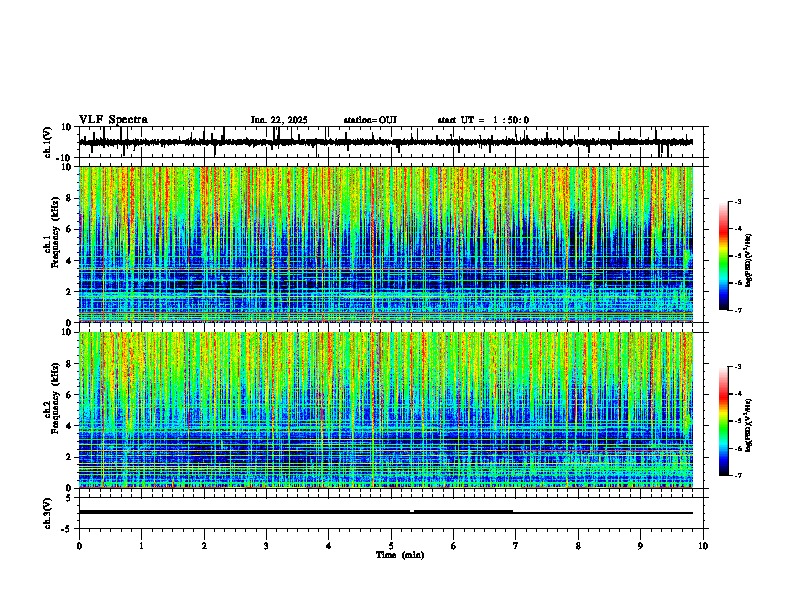Click the ch.1 frequency spectrogram panel
This screenshot has width=792, height=612.
386,244
